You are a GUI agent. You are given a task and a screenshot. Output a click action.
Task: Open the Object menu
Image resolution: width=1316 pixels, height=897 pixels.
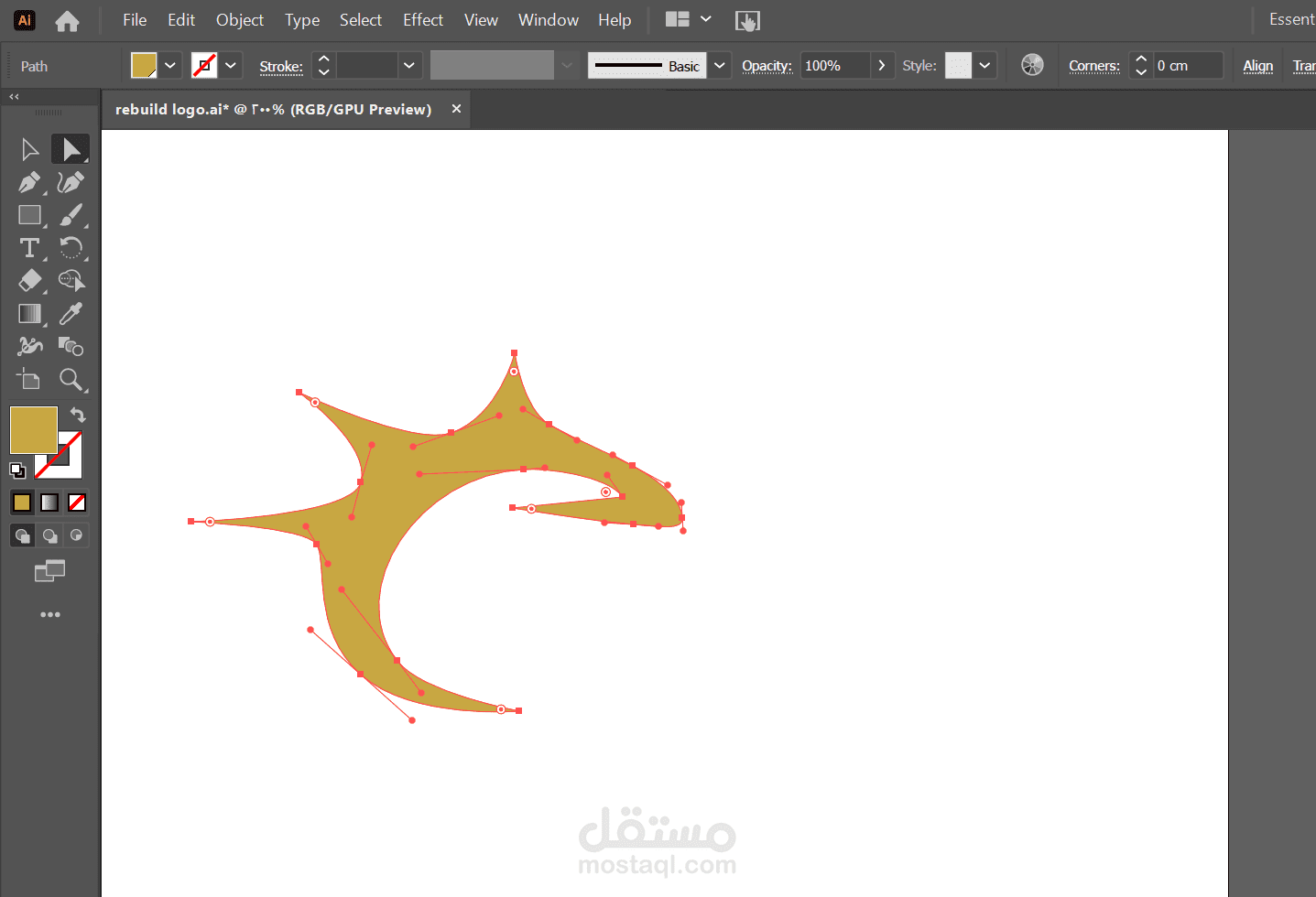(x=240, y=20)
